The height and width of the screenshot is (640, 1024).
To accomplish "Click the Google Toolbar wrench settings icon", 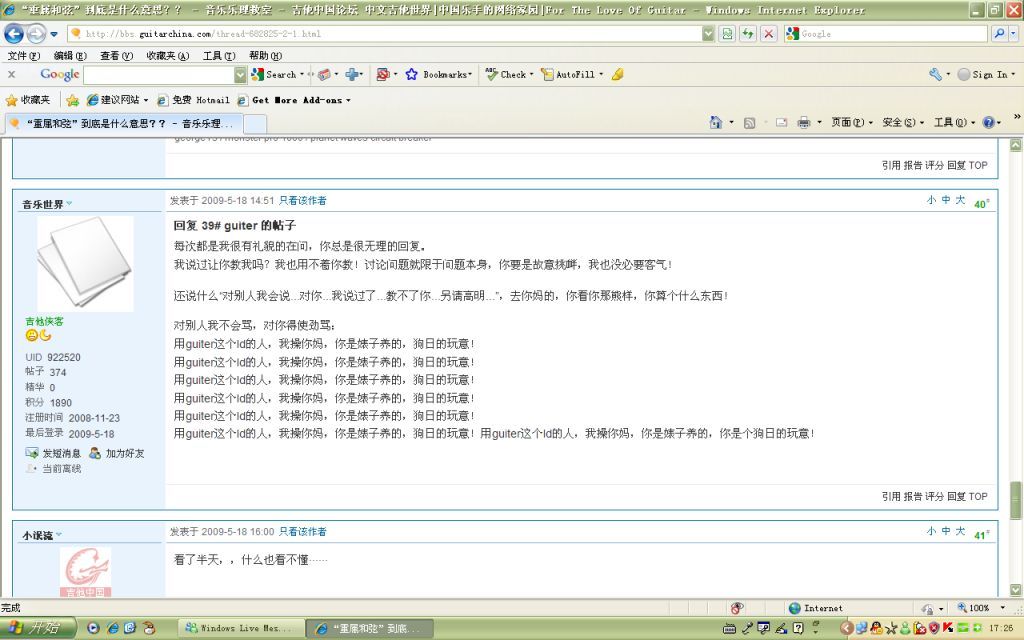I will point(935,74).
